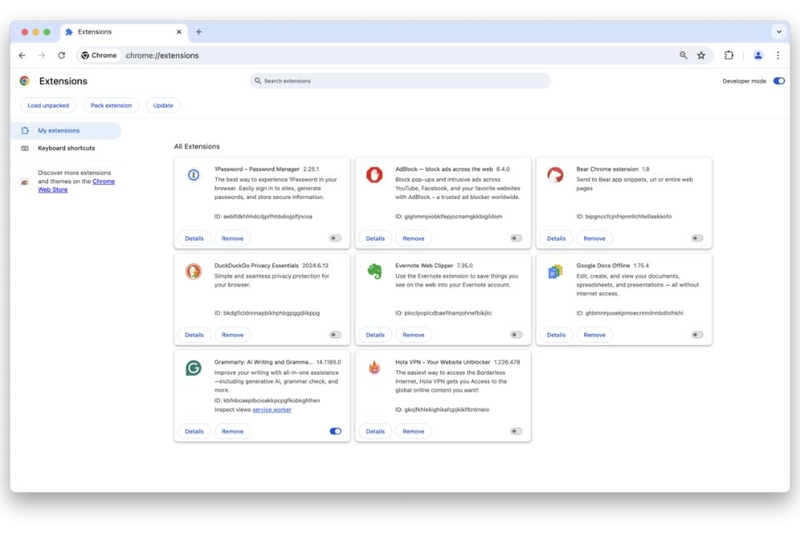Open the Chrome three-dot menu

click(x=778, y=55)
